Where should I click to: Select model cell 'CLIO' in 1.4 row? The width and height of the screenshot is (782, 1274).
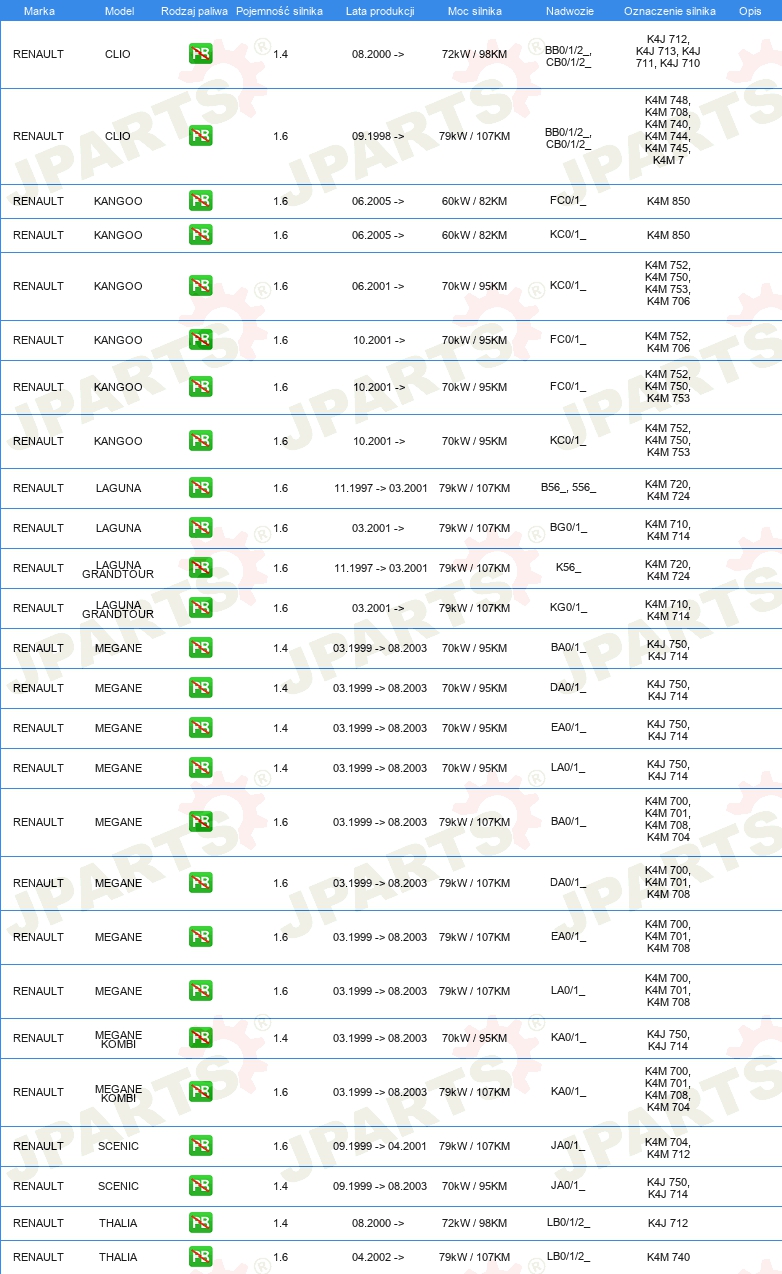(x=118, y=54)
